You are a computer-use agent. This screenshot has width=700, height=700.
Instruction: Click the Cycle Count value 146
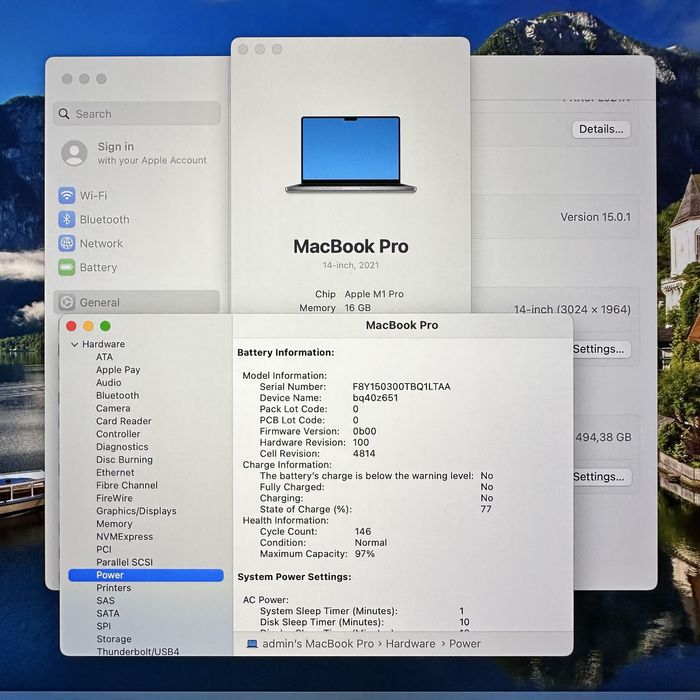coord(362,532)
